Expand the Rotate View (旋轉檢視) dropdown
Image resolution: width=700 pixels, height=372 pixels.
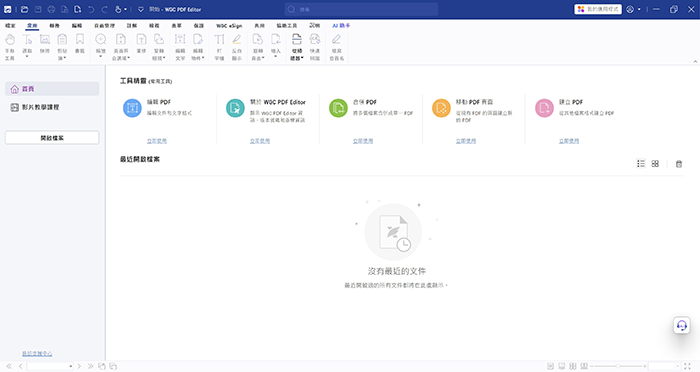pyautogui.click(x=164, y=59)
